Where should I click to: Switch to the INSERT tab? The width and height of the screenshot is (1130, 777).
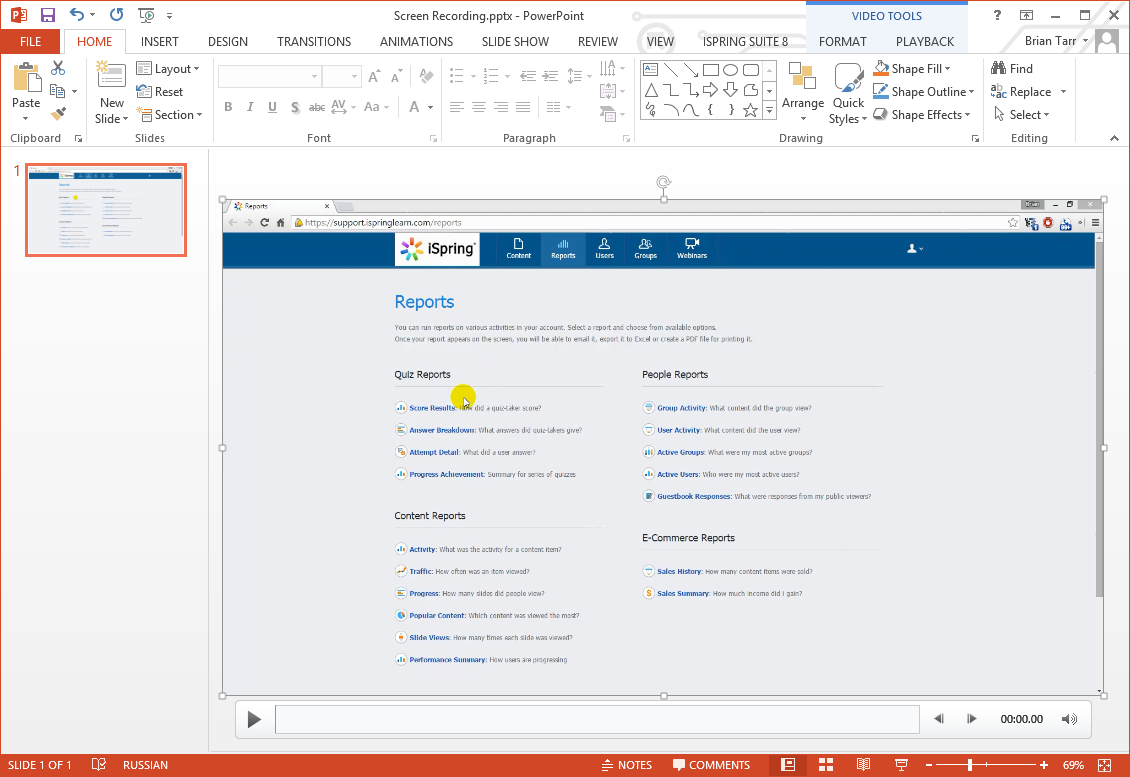(159, 41)
